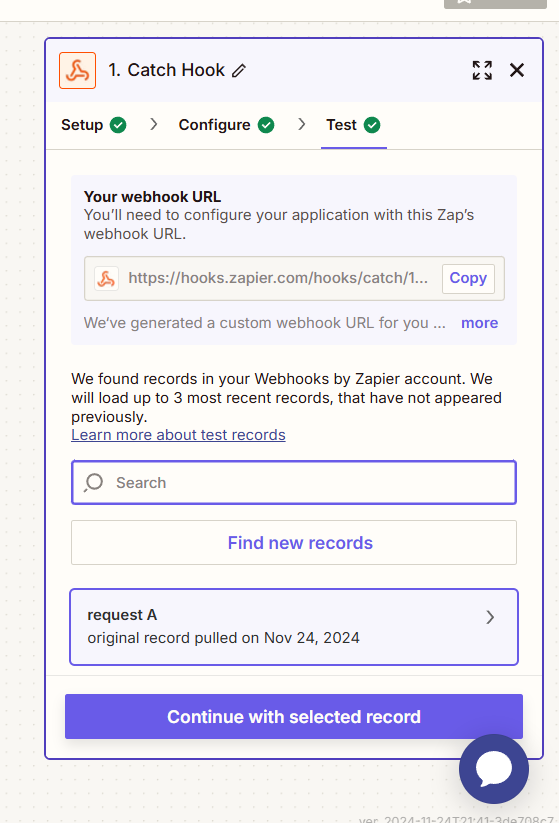Click the green checkmark next to Setup
This screenshot has width=559, height=823.
coord(118,125)
